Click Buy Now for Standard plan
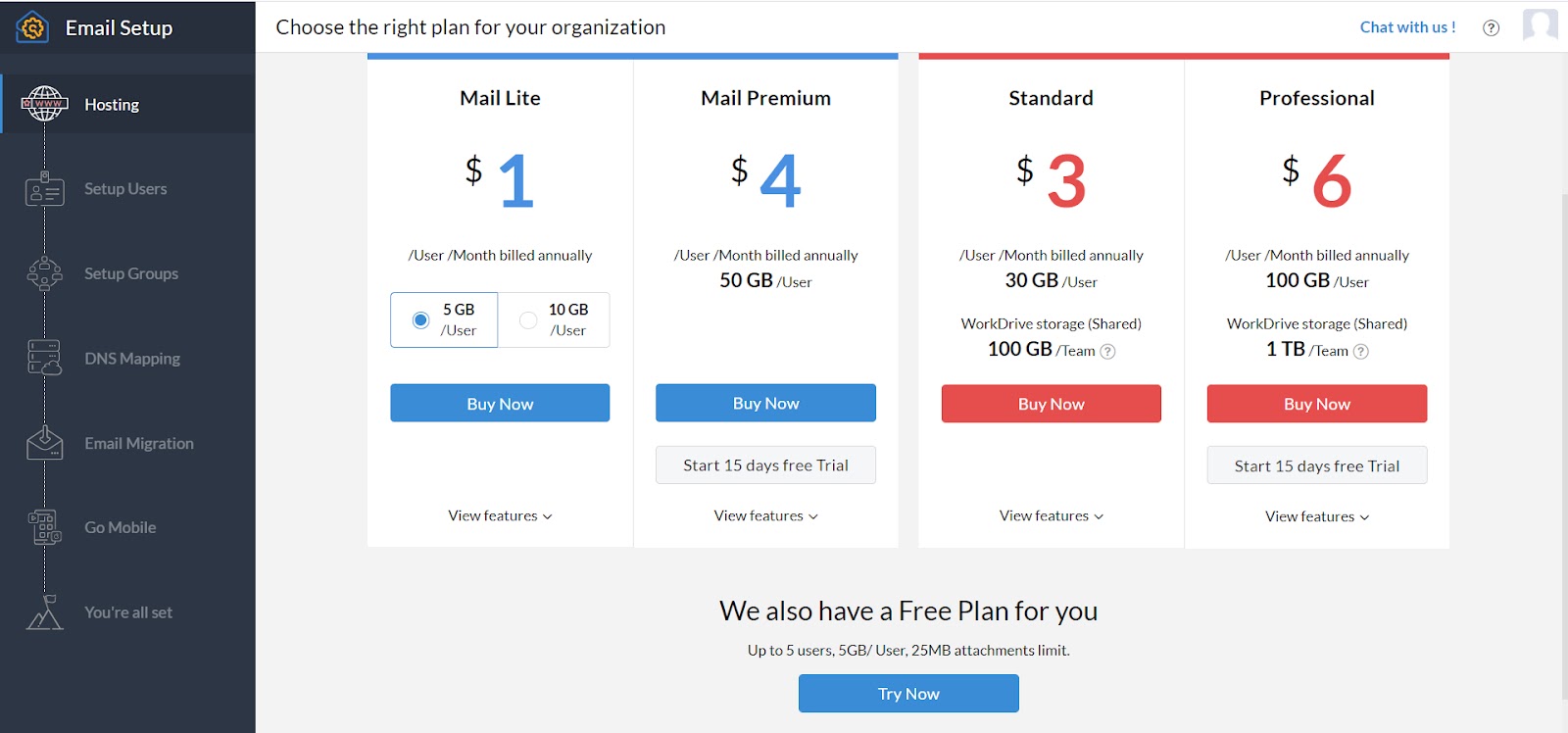Screen dimensions: 1568x733 point(1051,404)
